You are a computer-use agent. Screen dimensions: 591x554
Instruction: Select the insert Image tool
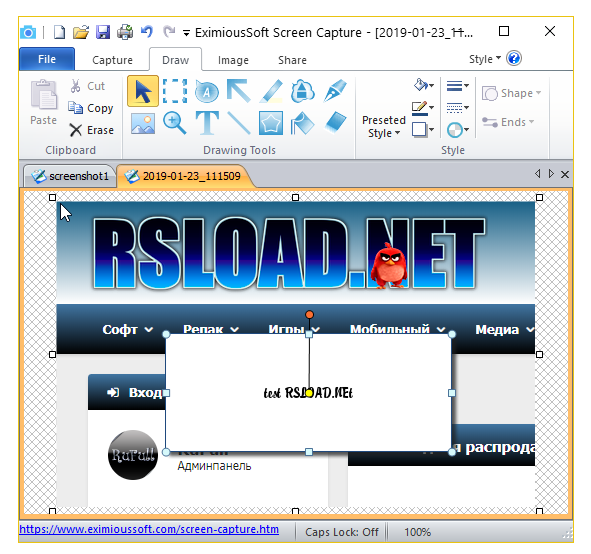[x=143, y=123]
